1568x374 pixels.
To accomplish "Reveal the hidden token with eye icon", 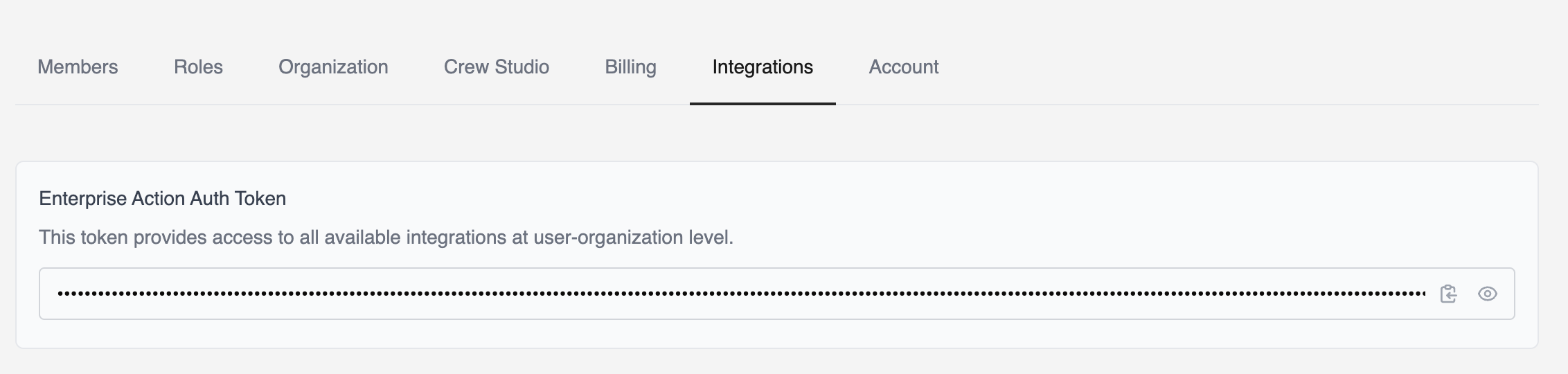I will [1487, 294].
